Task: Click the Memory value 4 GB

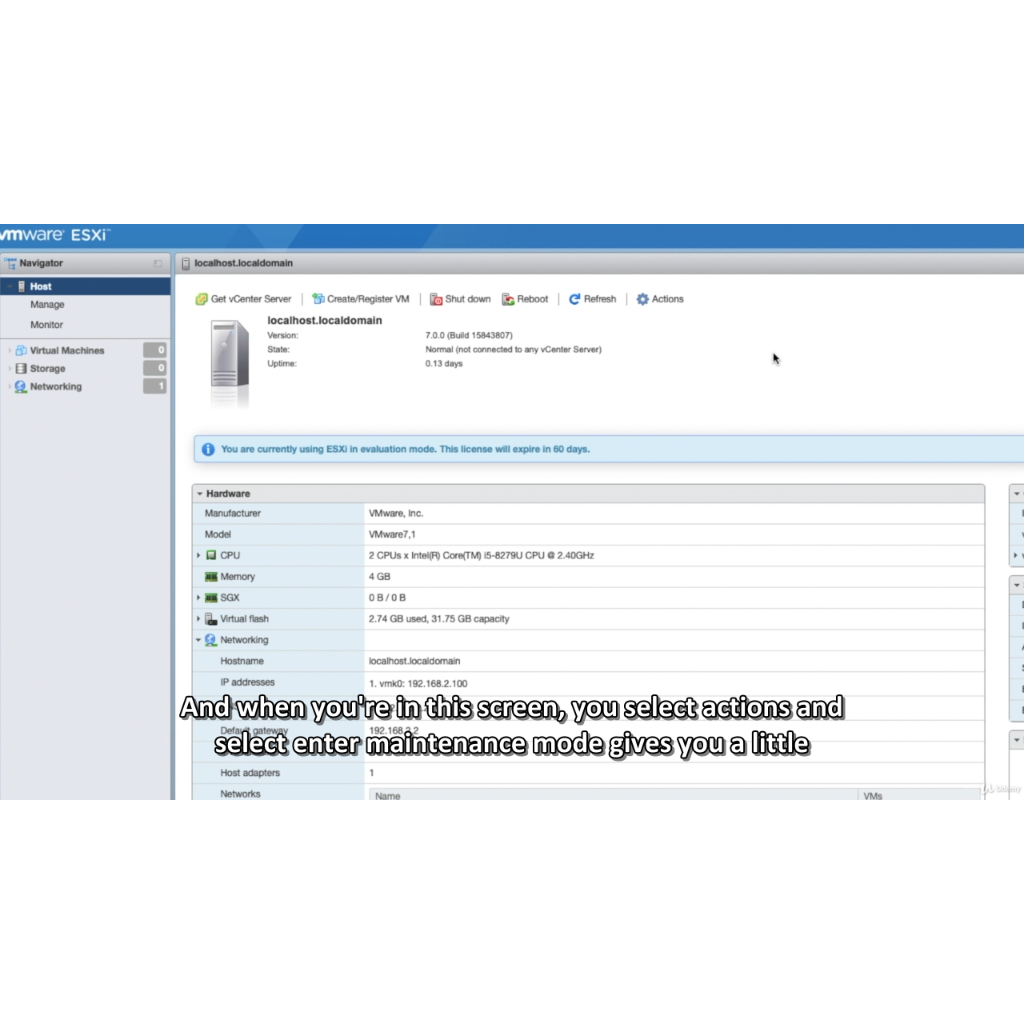Action: point(379,577)
